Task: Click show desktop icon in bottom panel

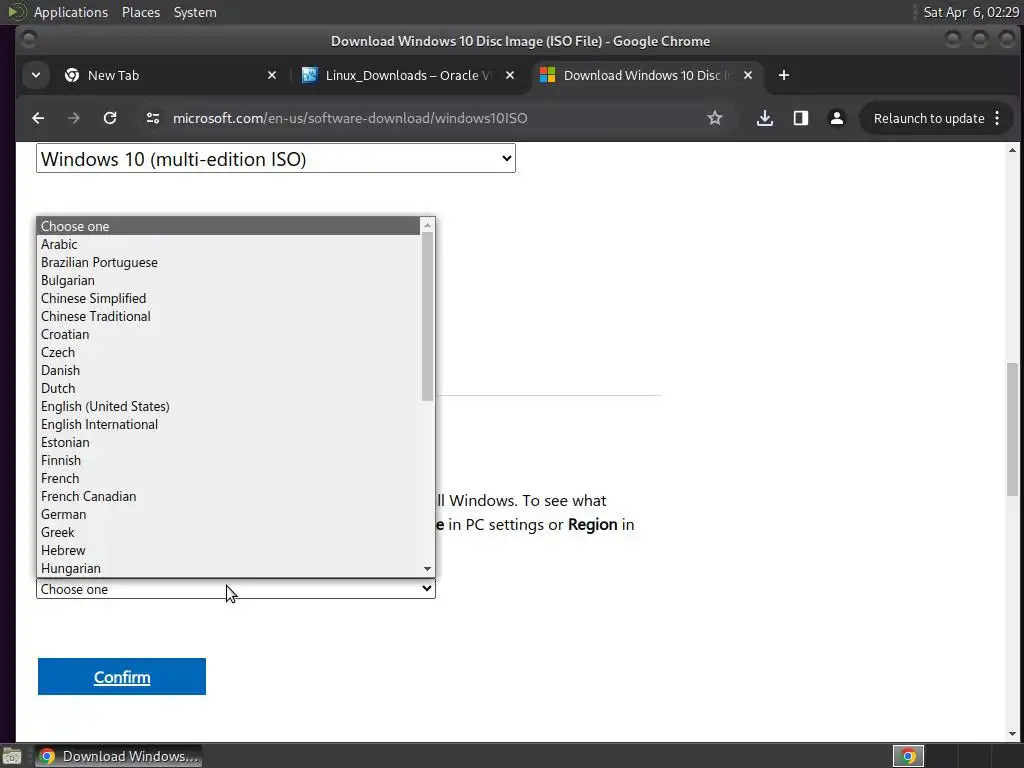Action: tap(11, 756)
